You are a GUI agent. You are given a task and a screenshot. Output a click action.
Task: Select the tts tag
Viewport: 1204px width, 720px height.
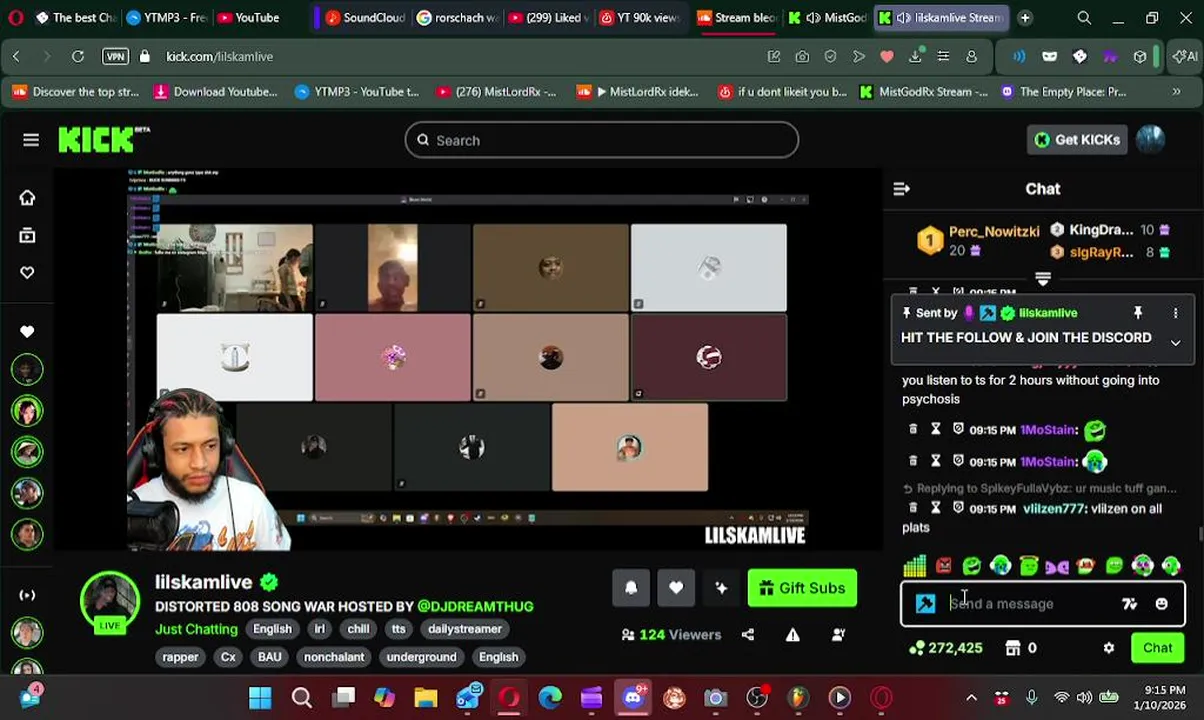(x=398, y=629)
